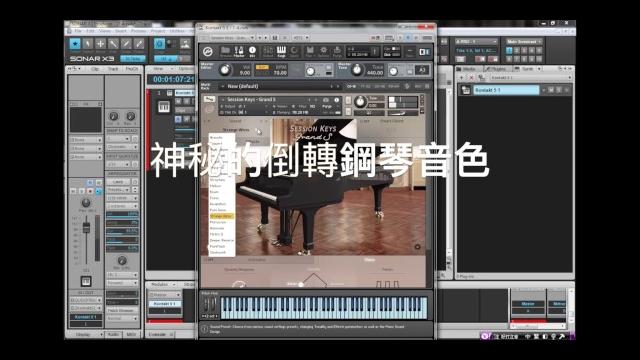Click the Master Editor volume knob
Image resolution: width=640 pixels, height=360 pixels.
[224, 70]
